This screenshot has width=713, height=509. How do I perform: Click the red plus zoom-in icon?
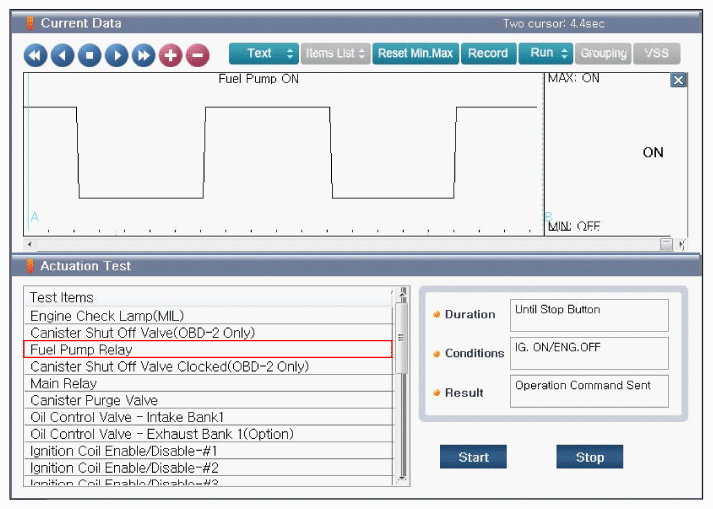[x=170, y=55]
